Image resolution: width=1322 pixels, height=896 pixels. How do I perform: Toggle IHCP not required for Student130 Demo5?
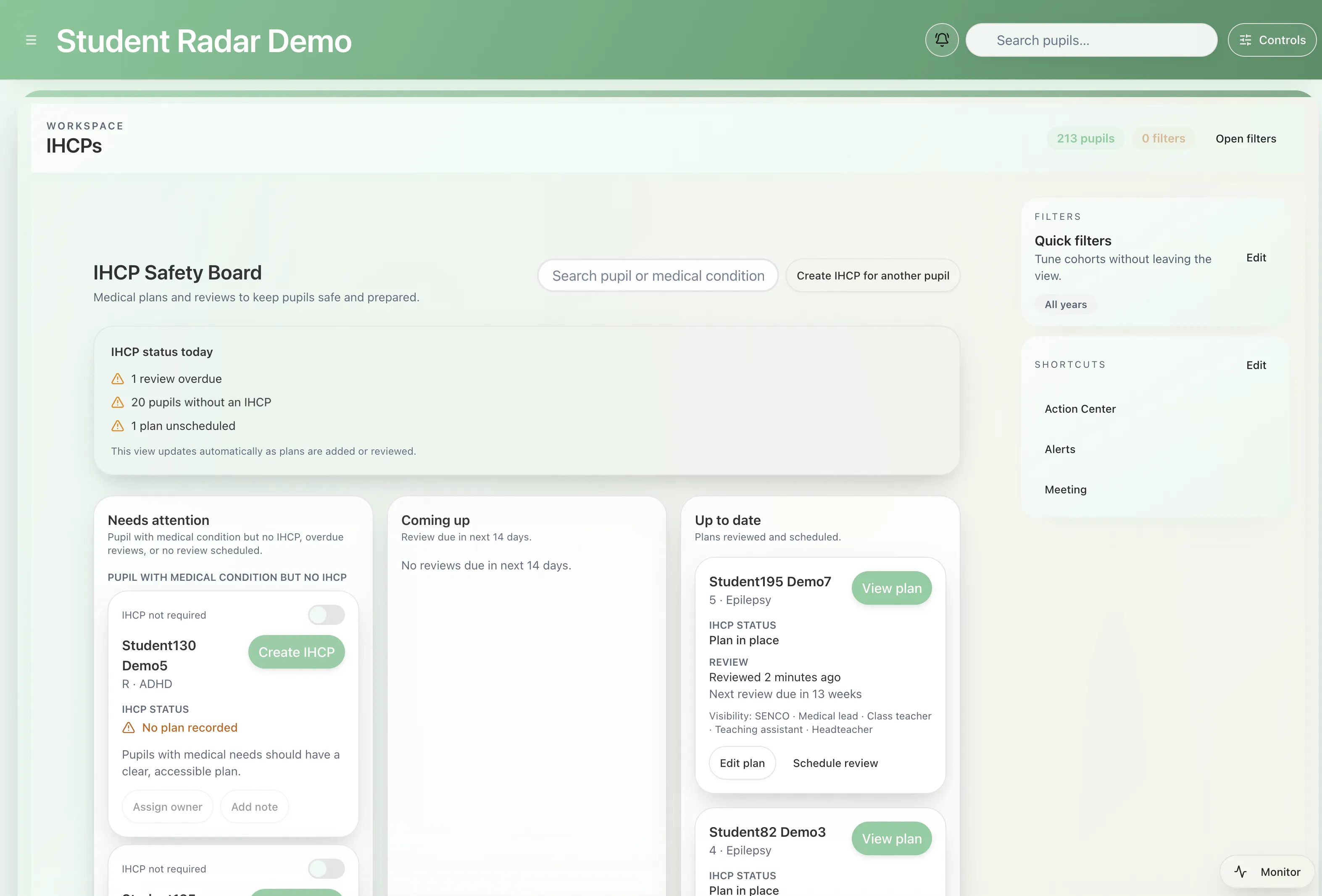coord(326,615)
